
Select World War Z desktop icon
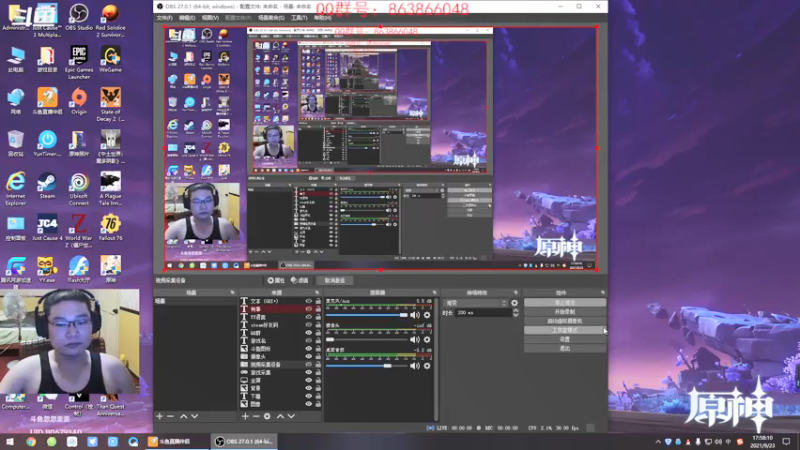tap(79, 231)
